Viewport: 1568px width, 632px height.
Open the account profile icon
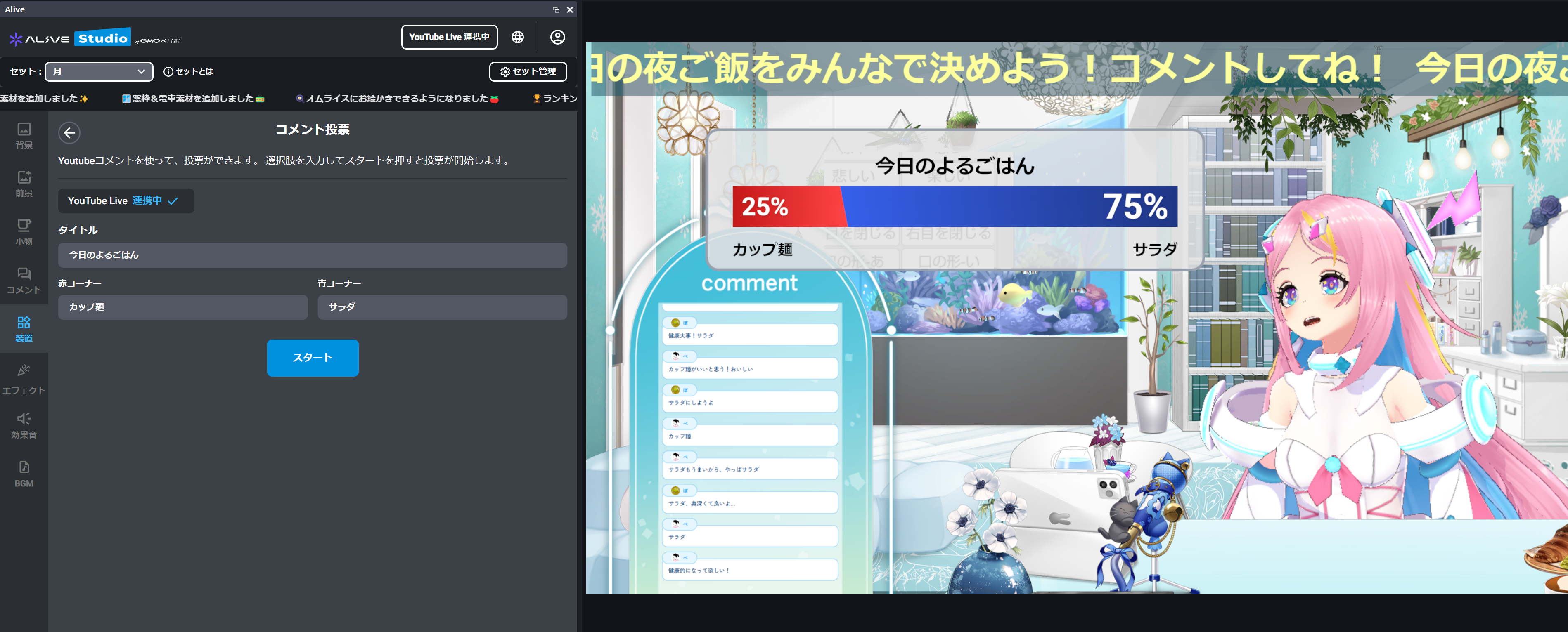click(558, 37)
